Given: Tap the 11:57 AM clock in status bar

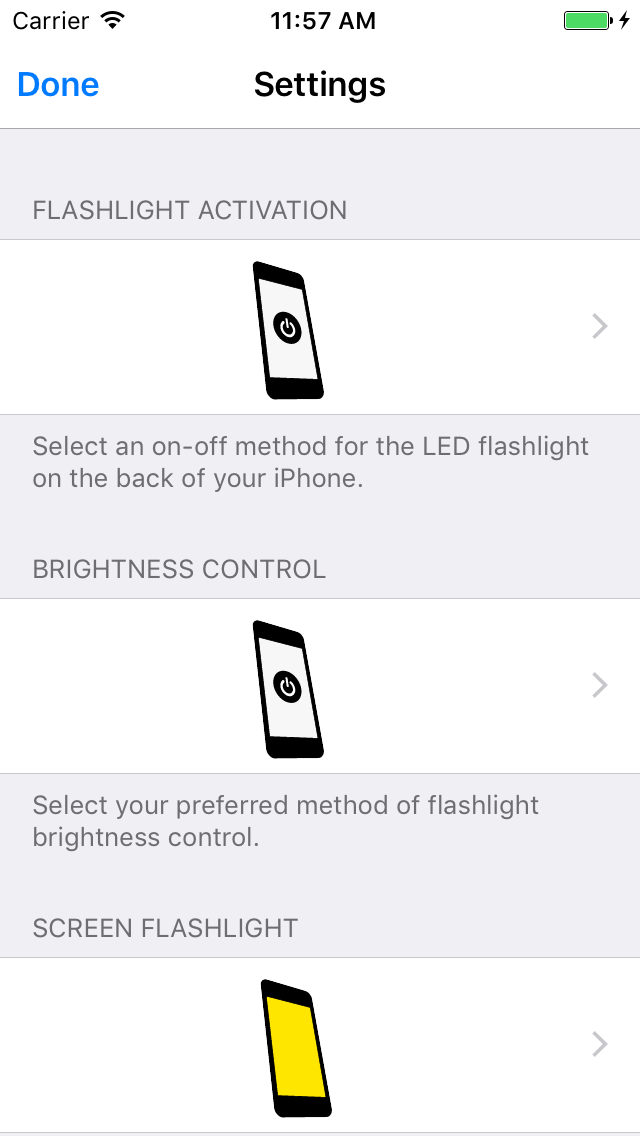Looking at the screenshot, I should [x=322, y=20].
